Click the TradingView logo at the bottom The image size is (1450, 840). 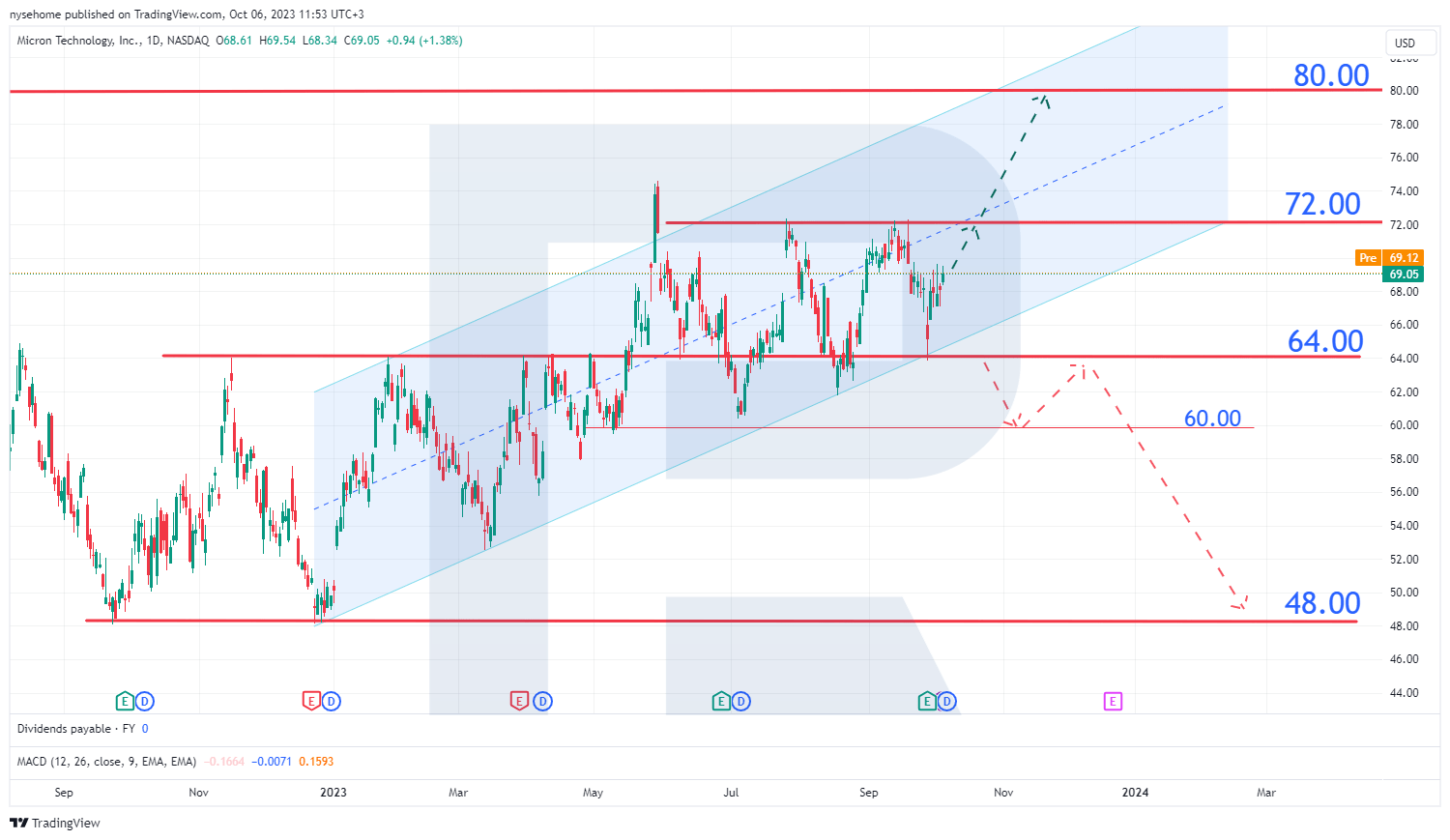point(55,823)
